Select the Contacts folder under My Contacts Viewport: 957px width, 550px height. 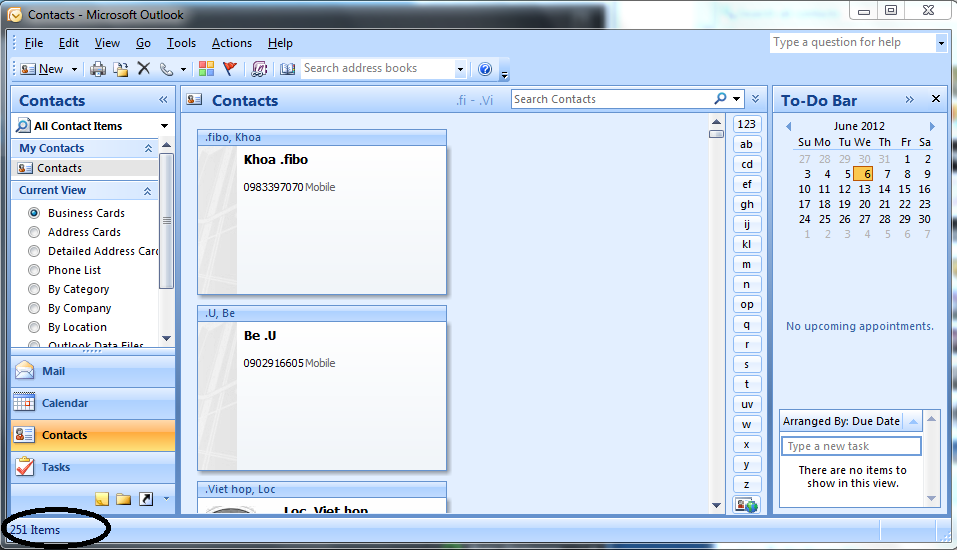(x=85, y=168)
